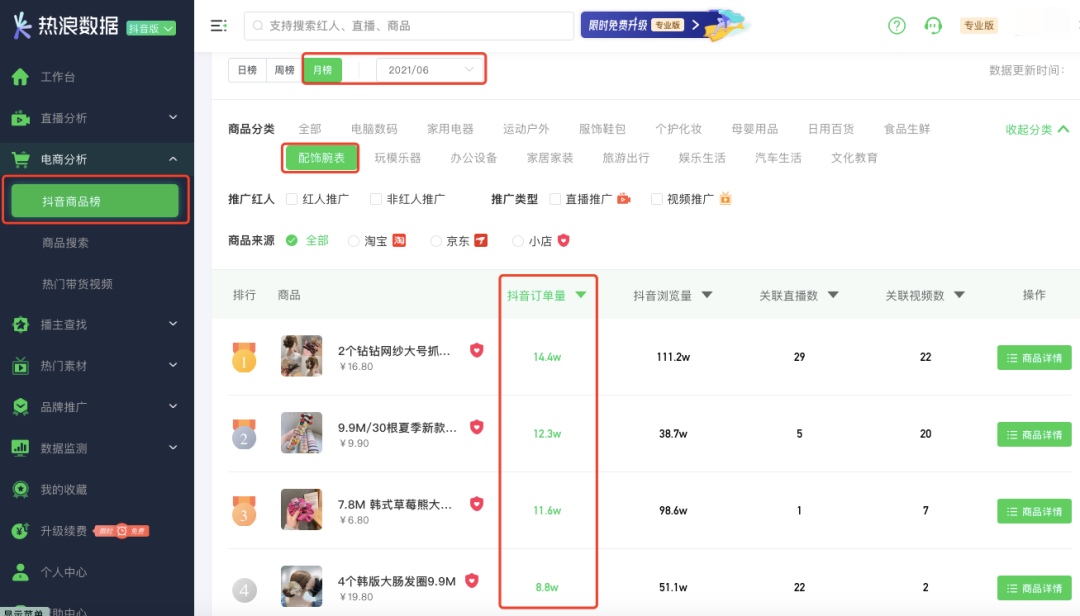Open 抖音商品榜 in sidebar
The height and width of the screenshot is (616, 1080).
click(x=95, y=201)
